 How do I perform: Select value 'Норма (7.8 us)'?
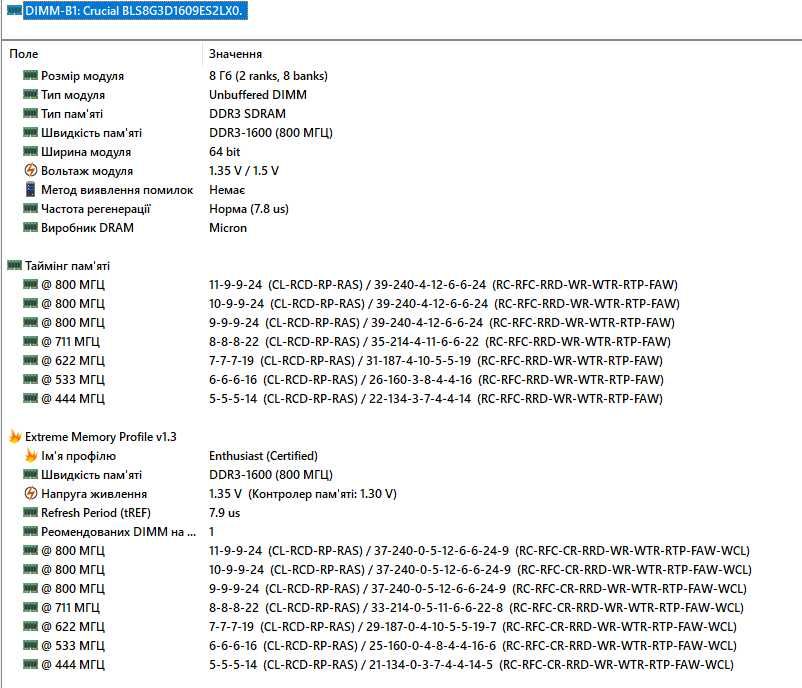pos(249,209)
